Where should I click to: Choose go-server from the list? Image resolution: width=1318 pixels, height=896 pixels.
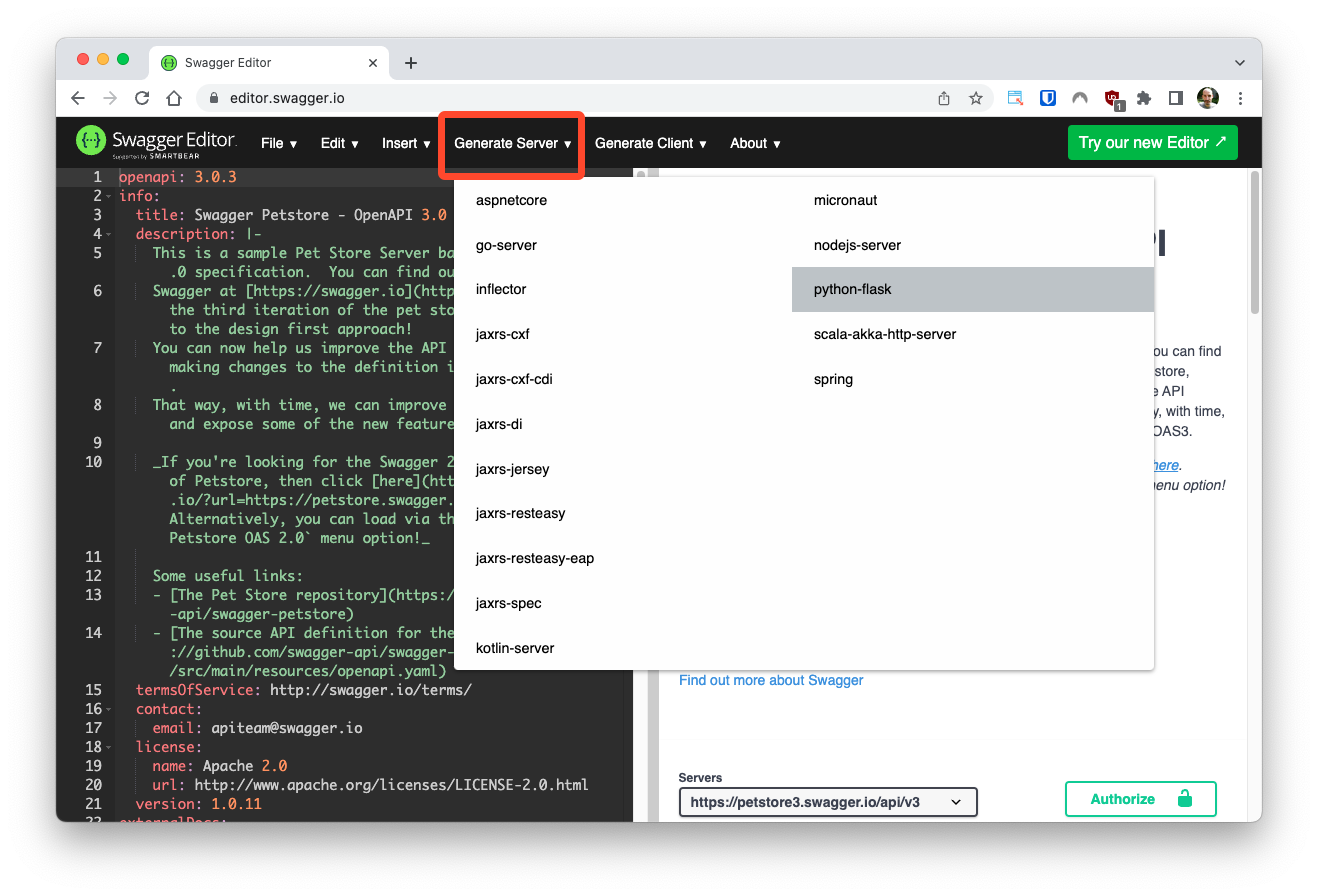click(x=623, y=245)
